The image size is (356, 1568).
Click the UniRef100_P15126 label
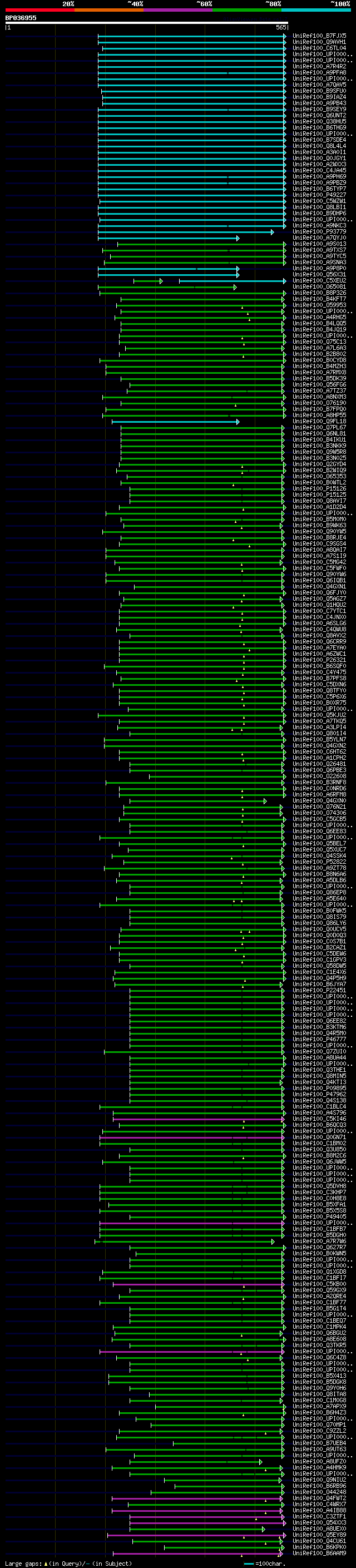point(319,488)
